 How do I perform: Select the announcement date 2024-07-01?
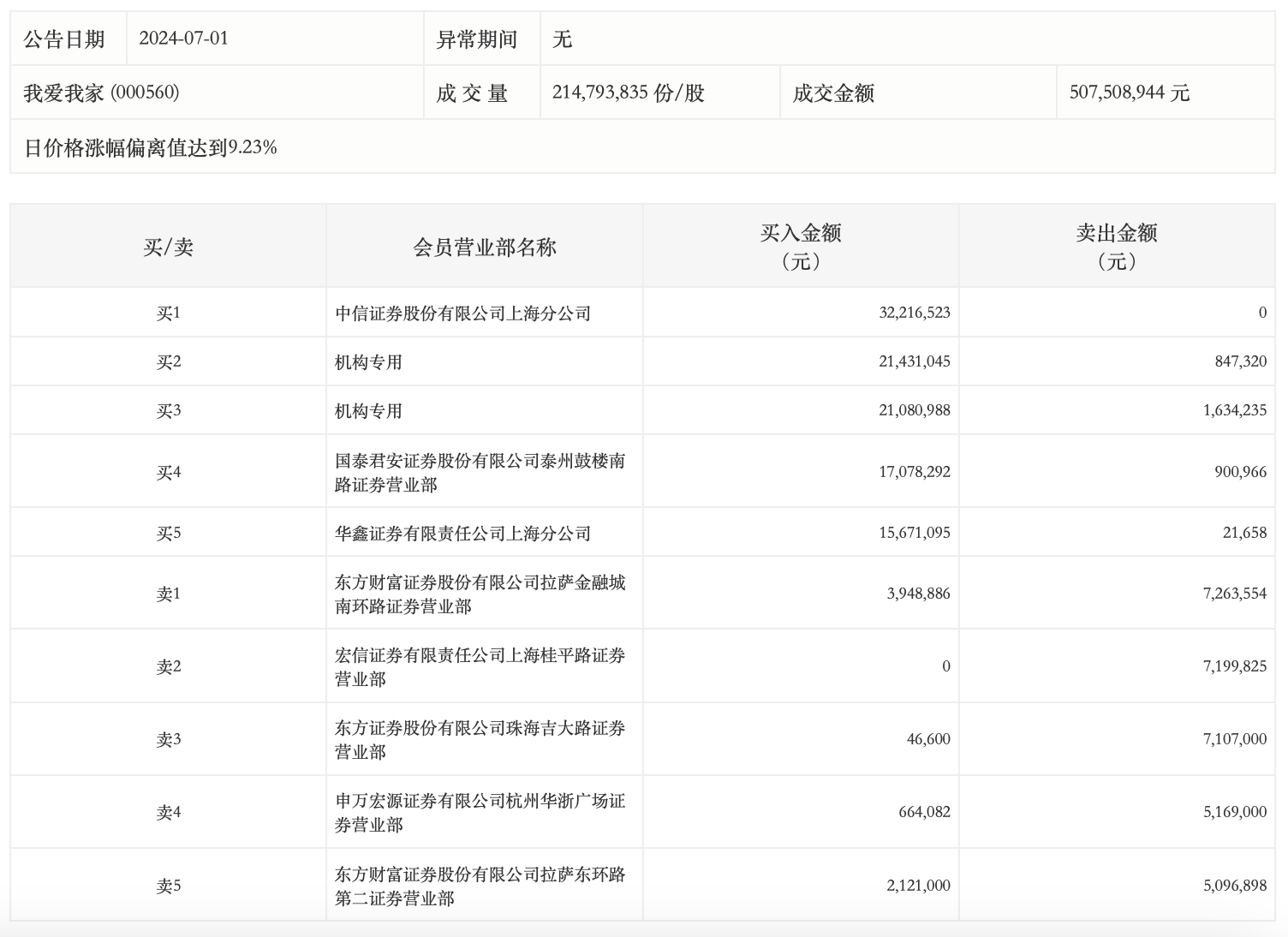[183, 39]
